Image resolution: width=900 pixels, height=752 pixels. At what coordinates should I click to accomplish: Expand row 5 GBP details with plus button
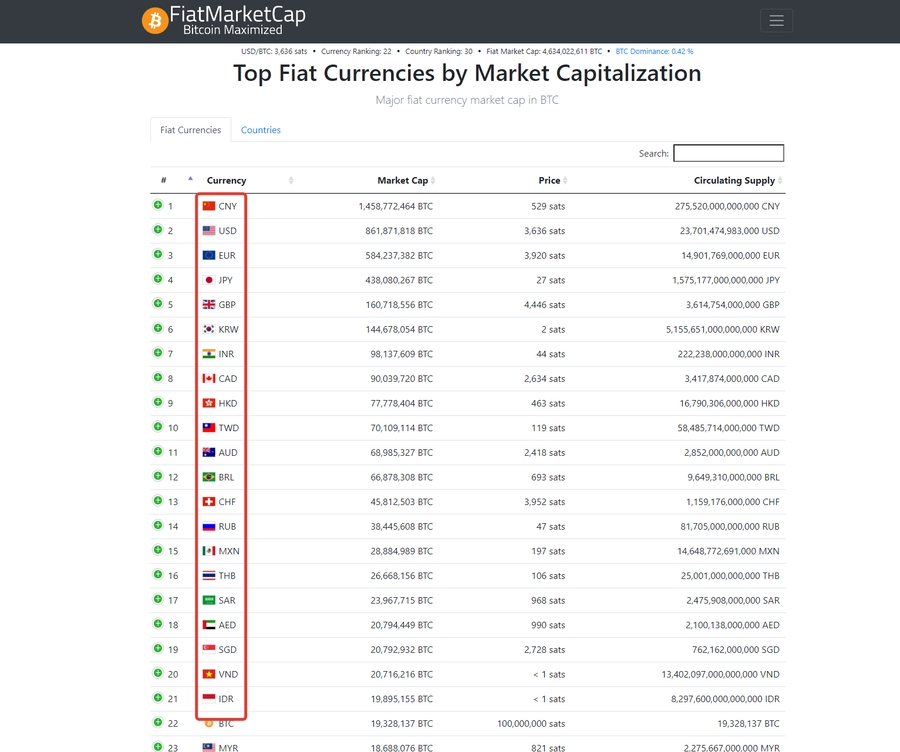click(158, 304)
